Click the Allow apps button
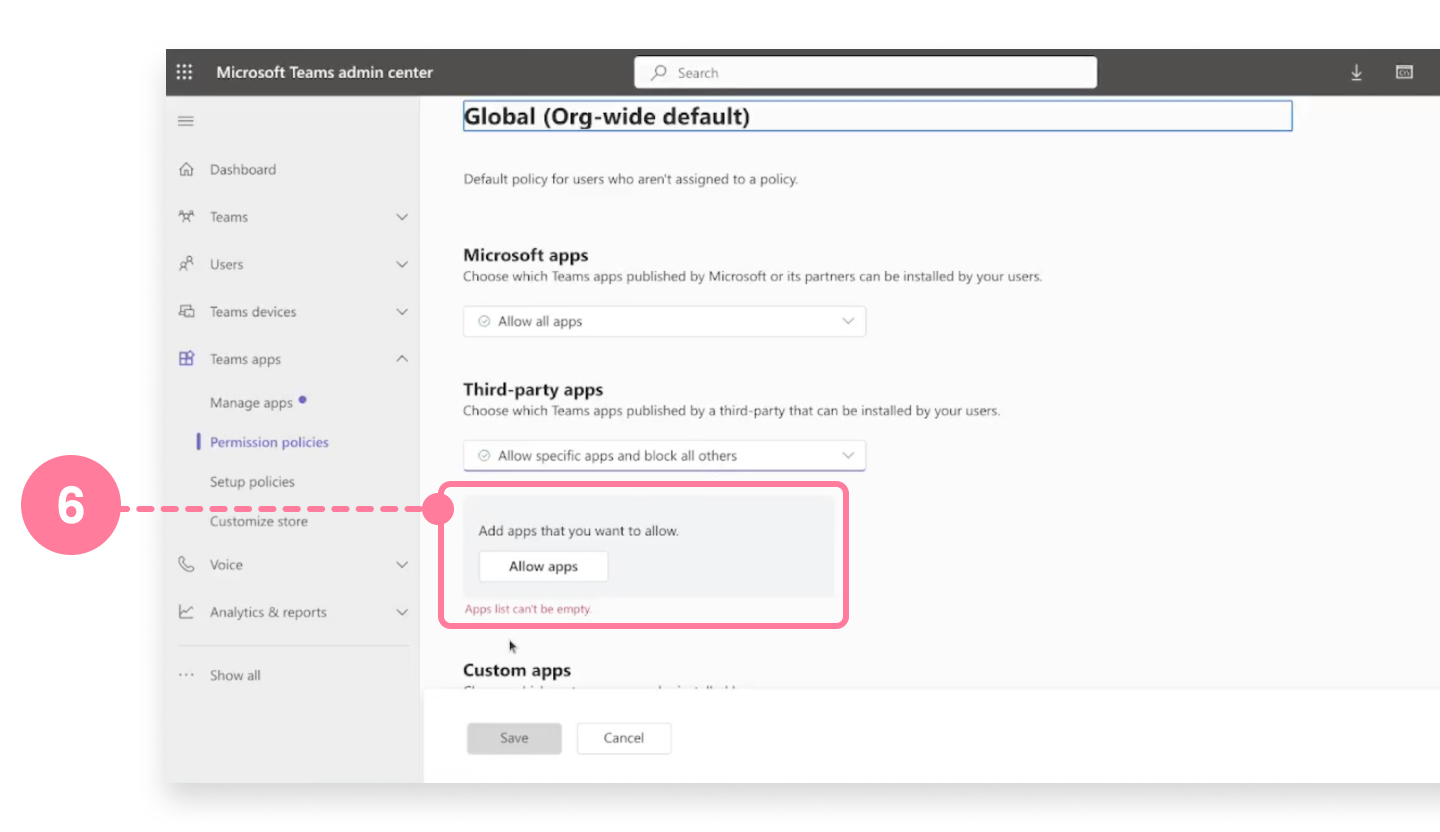This screenshot has width=1440, height=832. click(543, 566)
